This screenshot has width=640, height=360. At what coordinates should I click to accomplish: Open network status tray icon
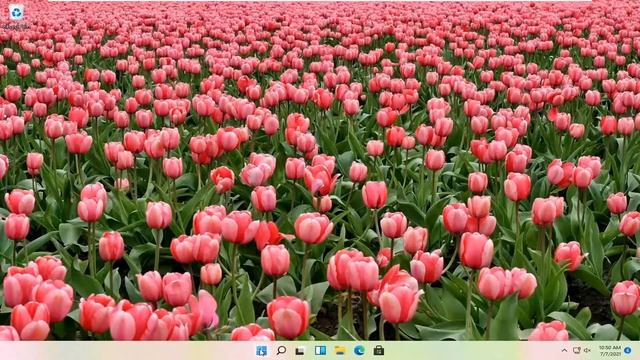tap(577, 351)
